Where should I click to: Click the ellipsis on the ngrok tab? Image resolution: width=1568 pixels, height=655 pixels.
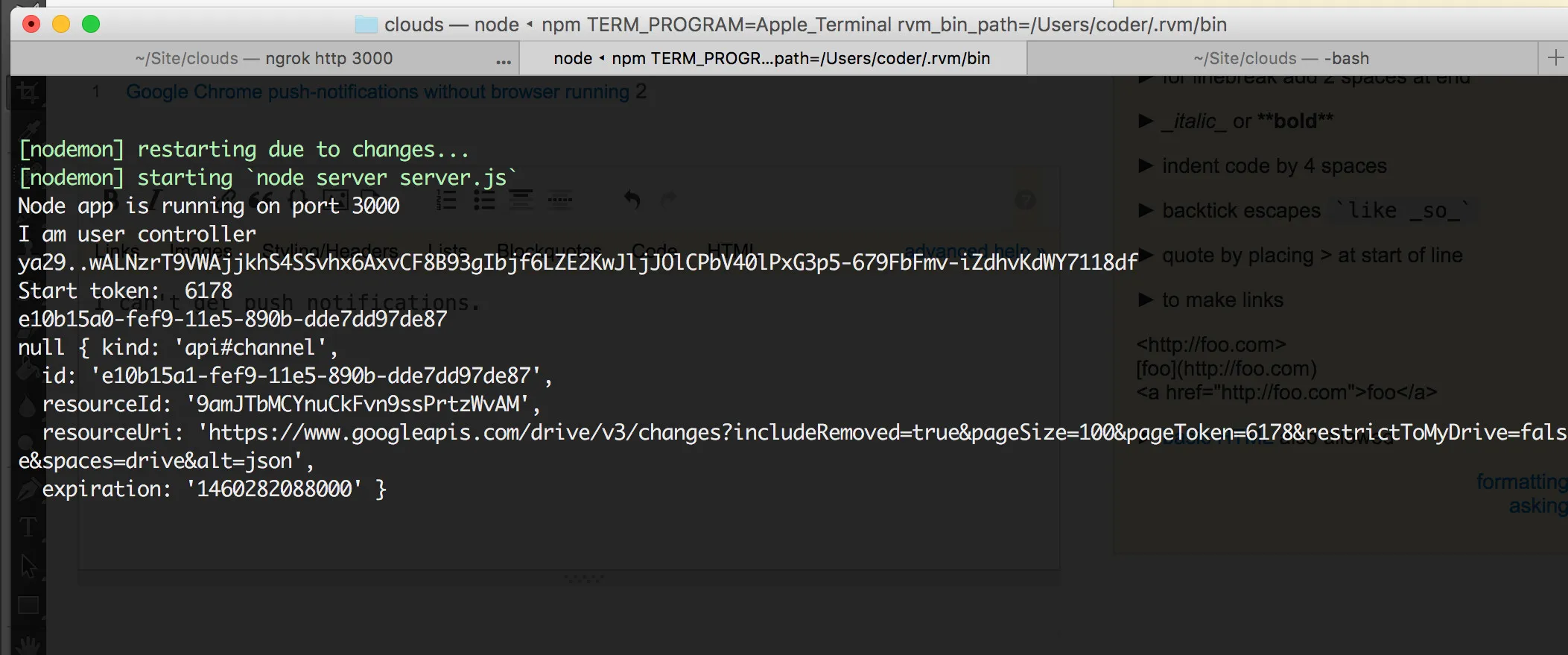click(504, 61)
